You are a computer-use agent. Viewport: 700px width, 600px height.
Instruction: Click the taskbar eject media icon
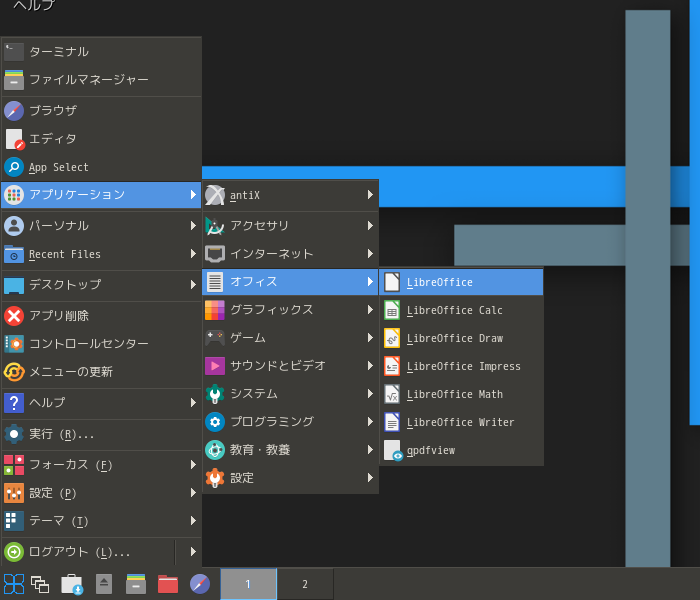click(x=104, y=584)
